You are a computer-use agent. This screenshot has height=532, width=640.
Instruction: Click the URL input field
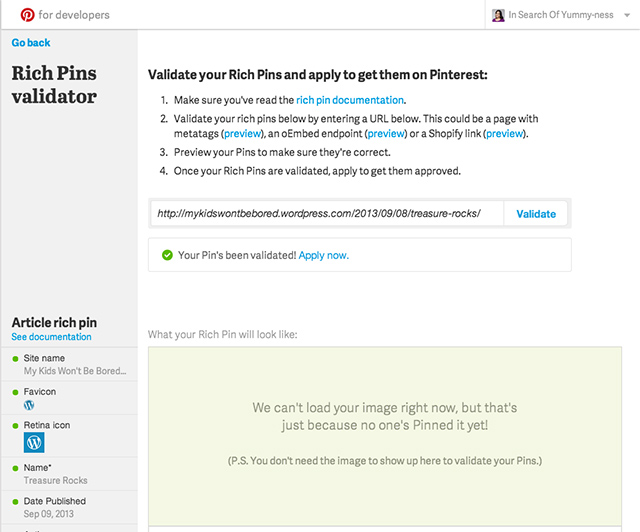coord(325,214)
